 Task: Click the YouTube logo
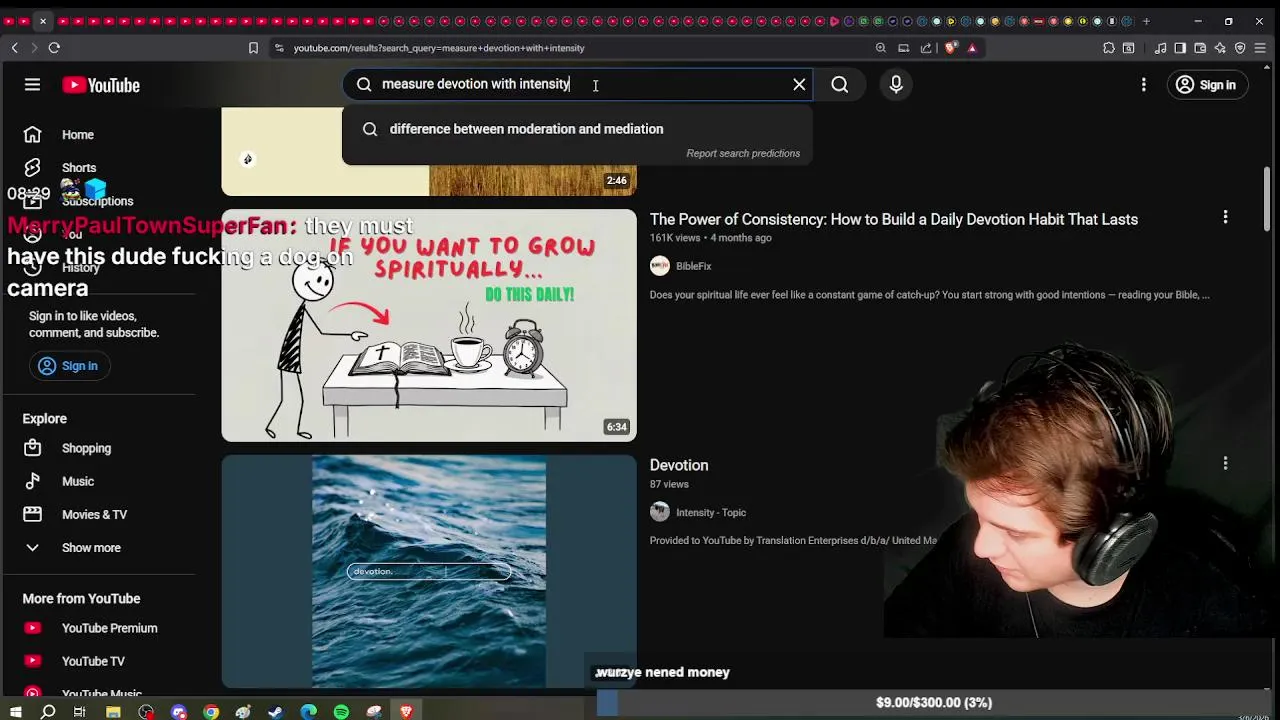[x=101, y=85]
